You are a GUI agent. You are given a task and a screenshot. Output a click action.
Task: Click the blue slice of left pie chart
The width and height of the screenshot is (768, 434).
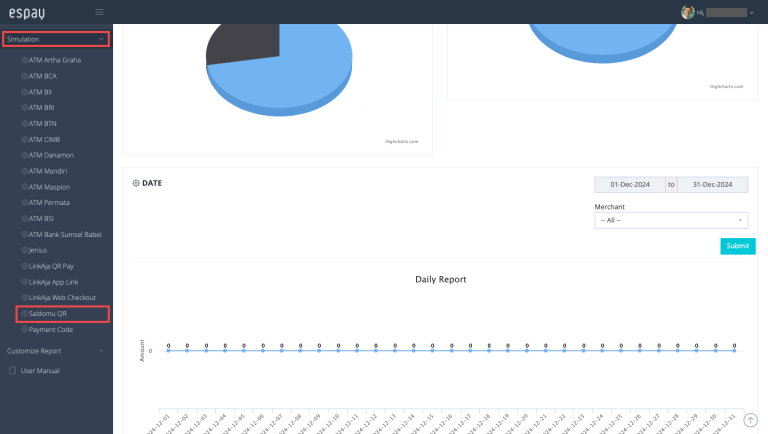click(x=294, y=78)
